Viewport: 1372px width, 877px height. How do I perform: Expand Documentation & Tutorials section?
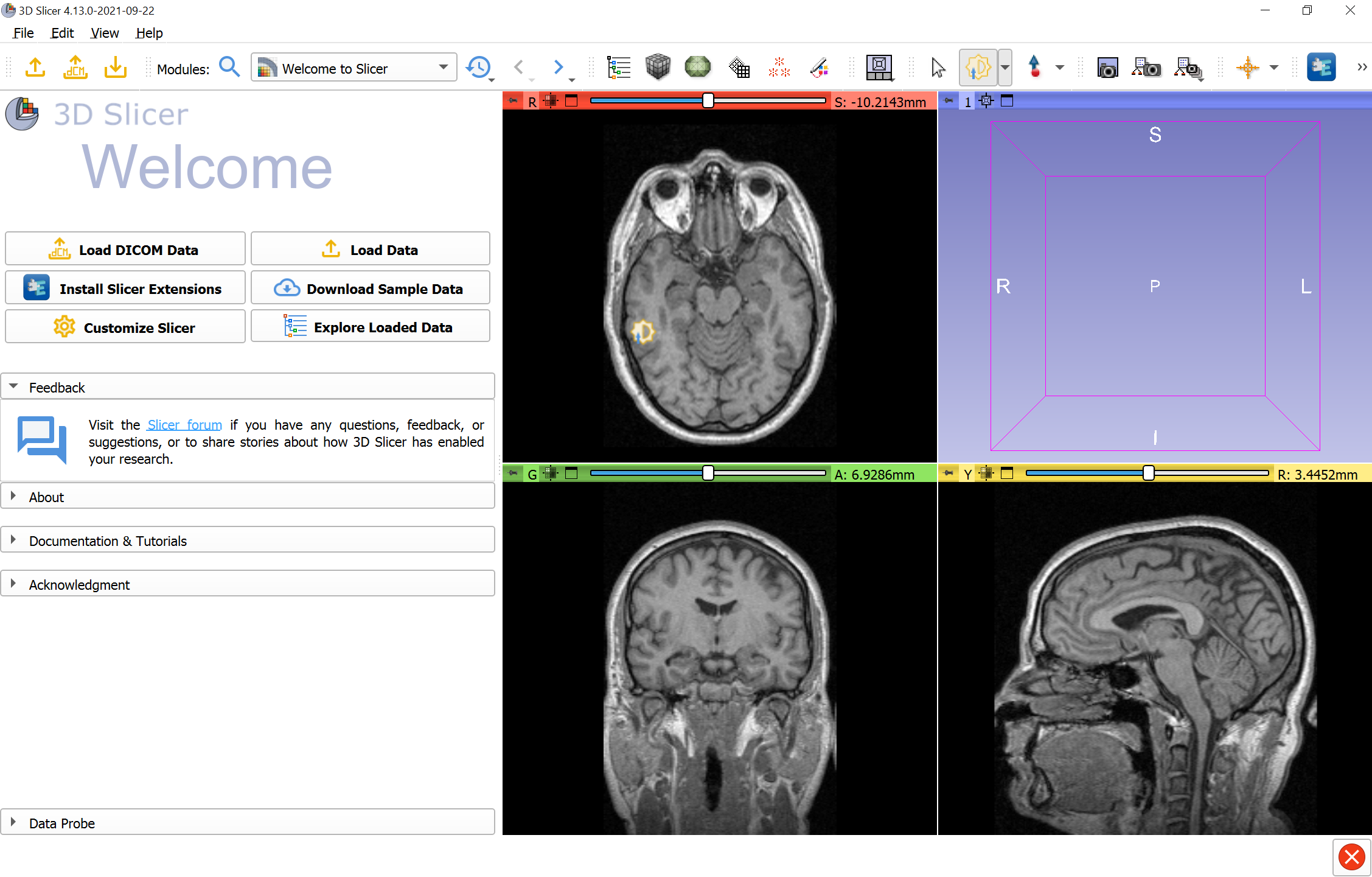[248, 540]
